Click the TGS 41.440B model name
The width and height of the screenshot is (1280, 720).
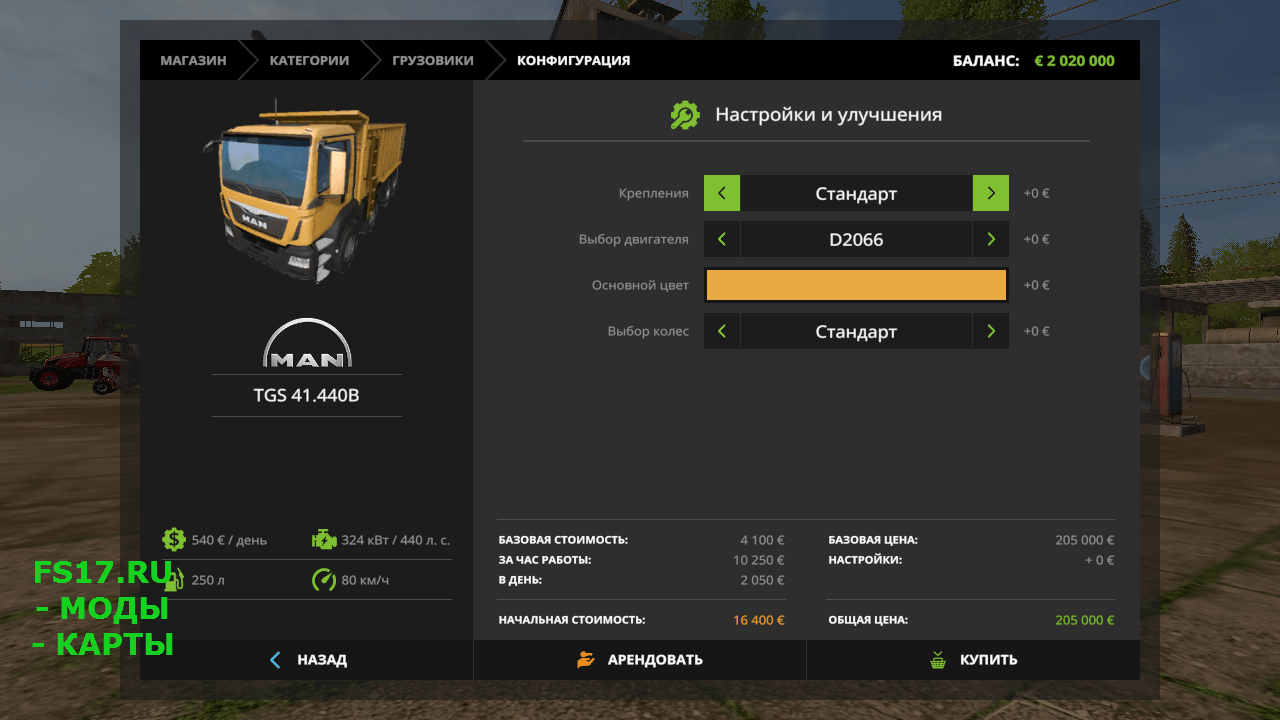click(306, 395)
